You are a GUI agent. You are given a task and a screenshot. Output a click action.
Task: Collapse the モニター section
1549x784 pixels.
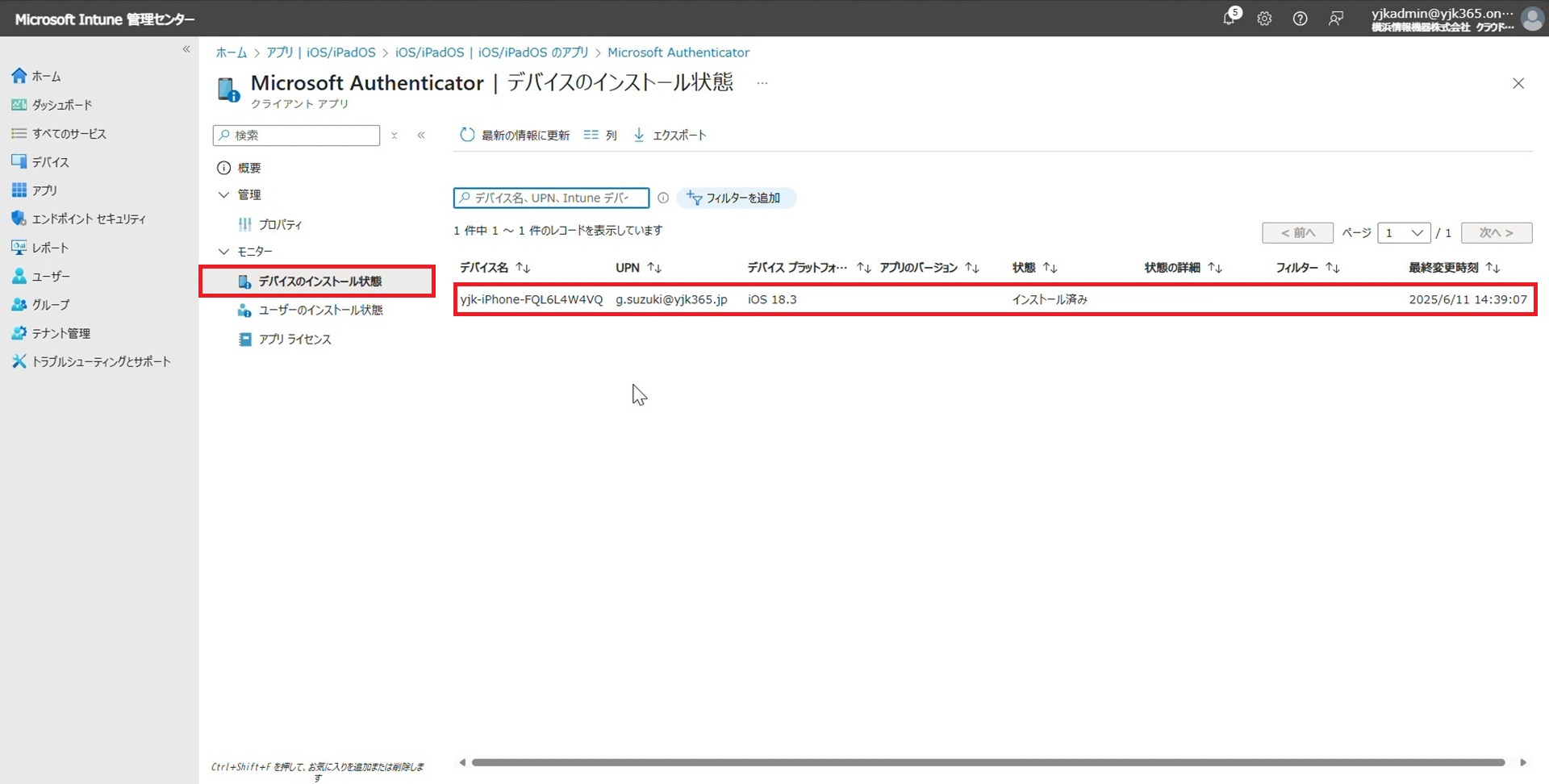(x=224, y=252)
